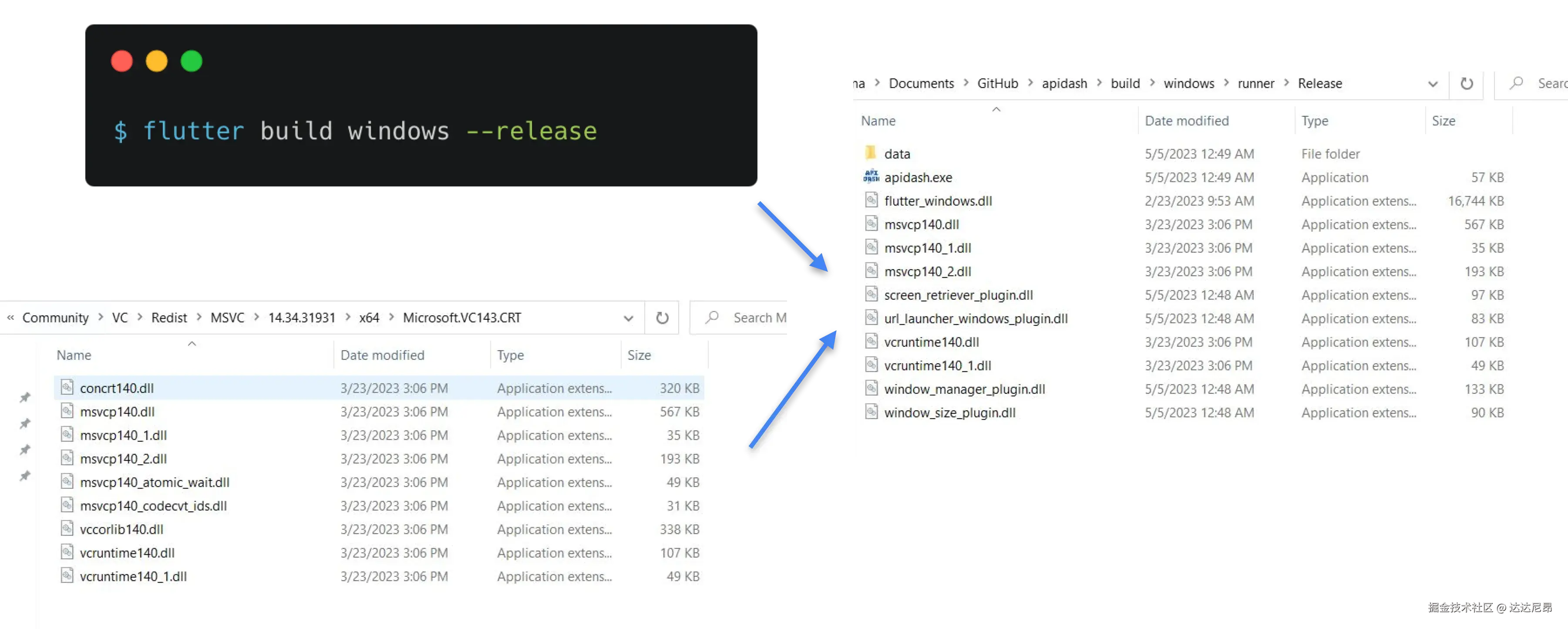Click the apidash.exe application icon
This screenshot has width=1568, height=629.
point(871,176)
